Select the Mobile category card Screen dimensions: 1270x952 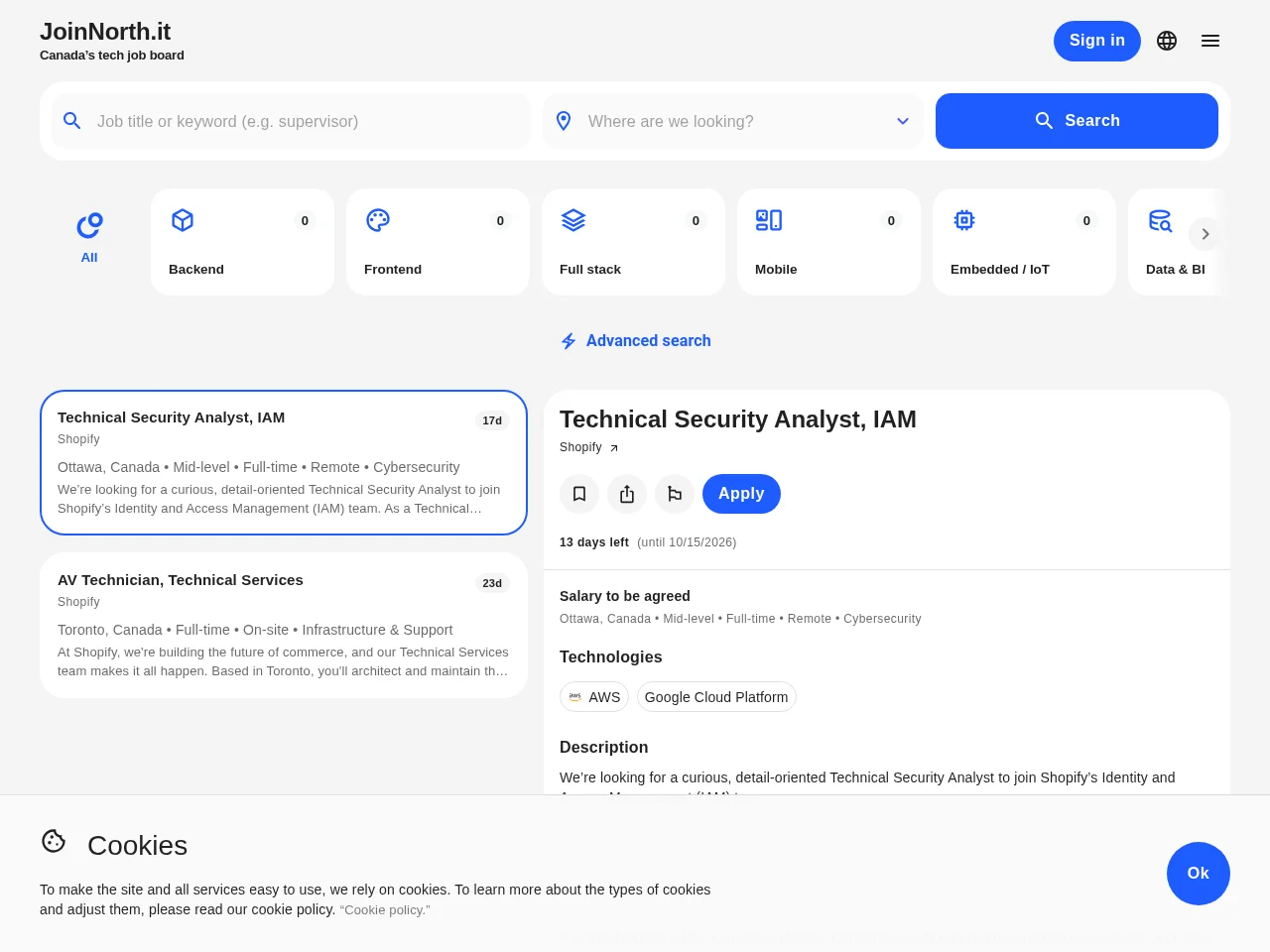pos(828,242)
